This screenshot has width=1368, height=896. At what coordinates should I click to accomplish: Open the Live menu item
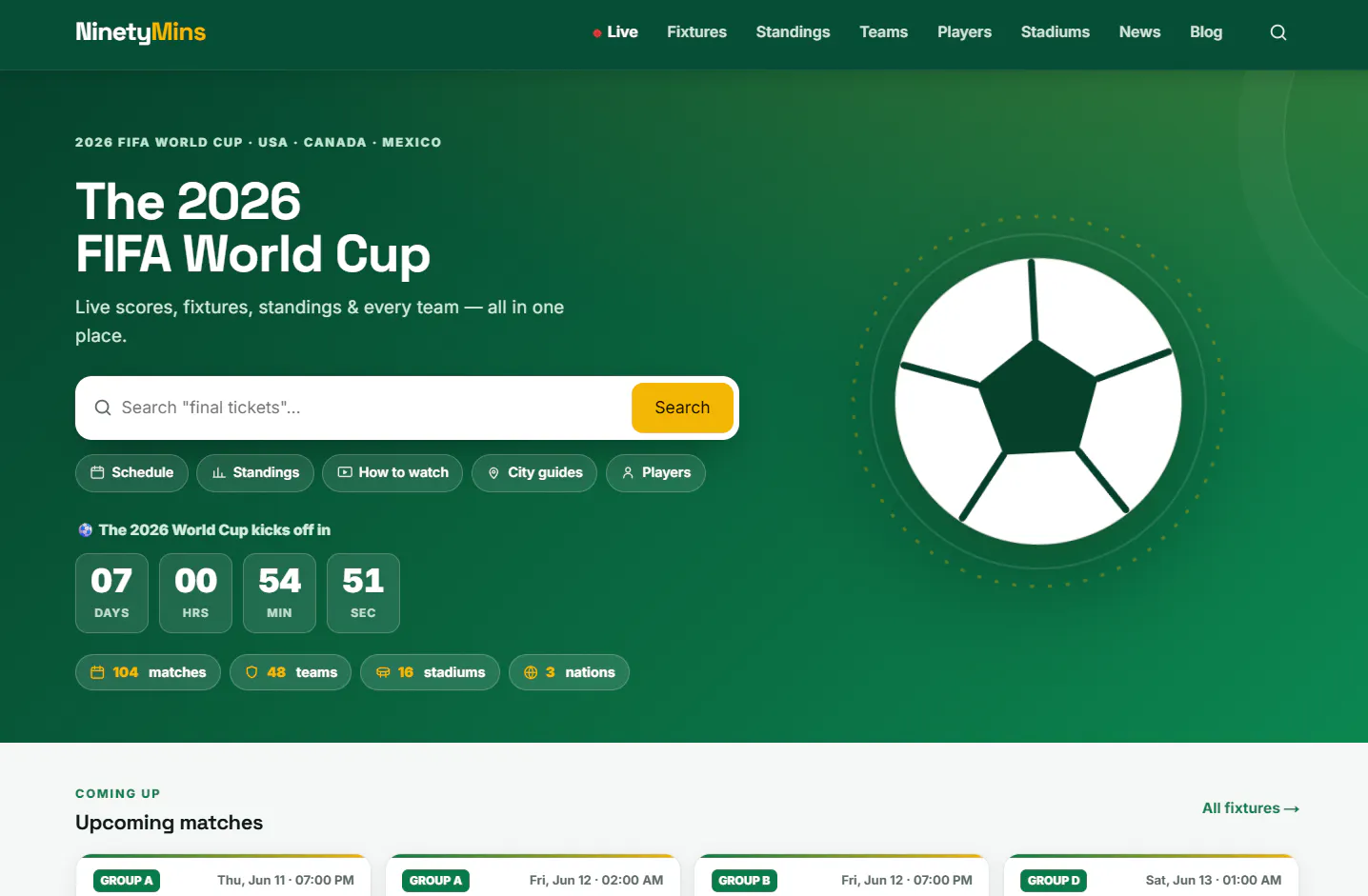pos(615,32)
